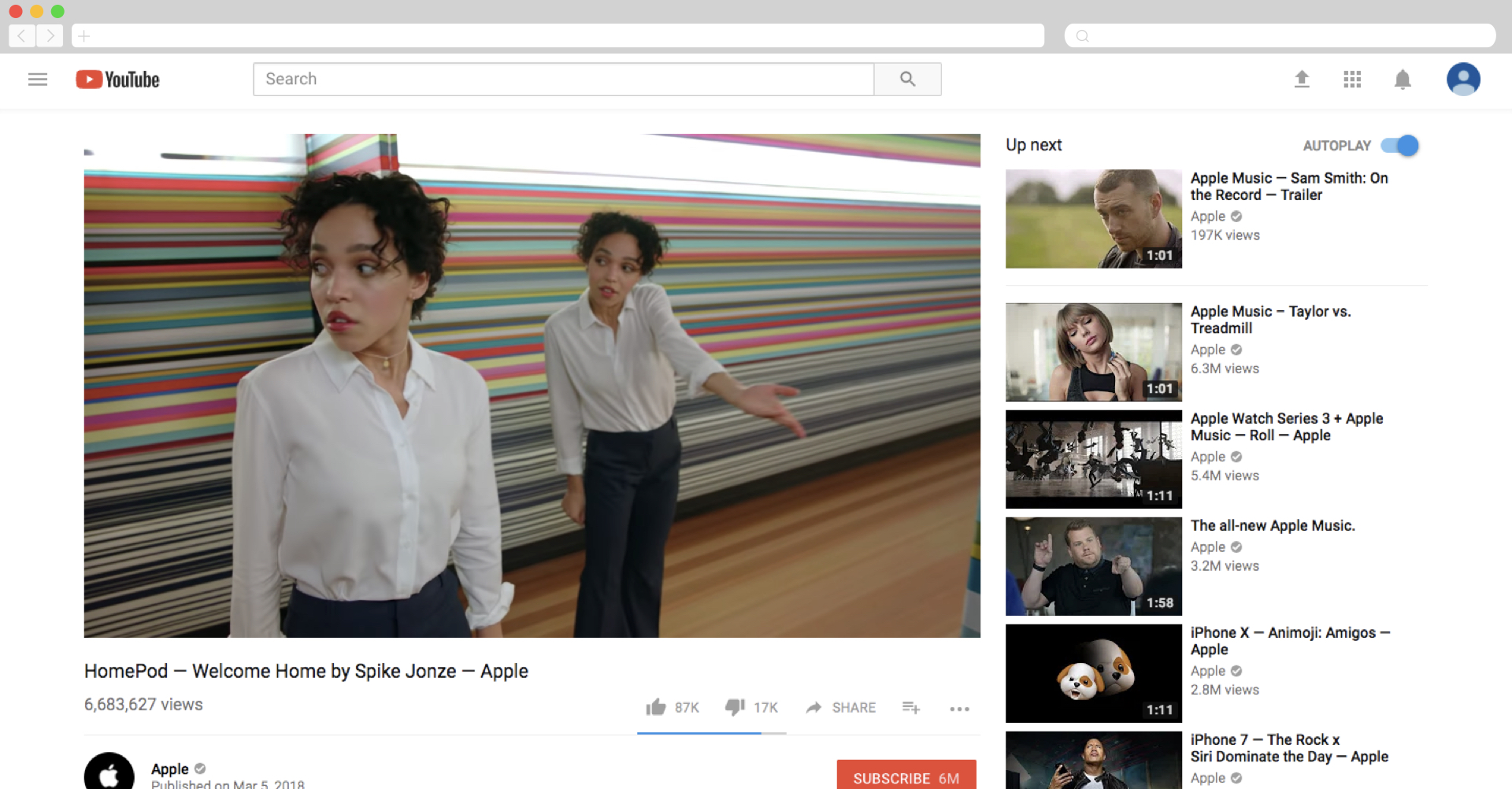Click the Share button

tap(840, 707)
